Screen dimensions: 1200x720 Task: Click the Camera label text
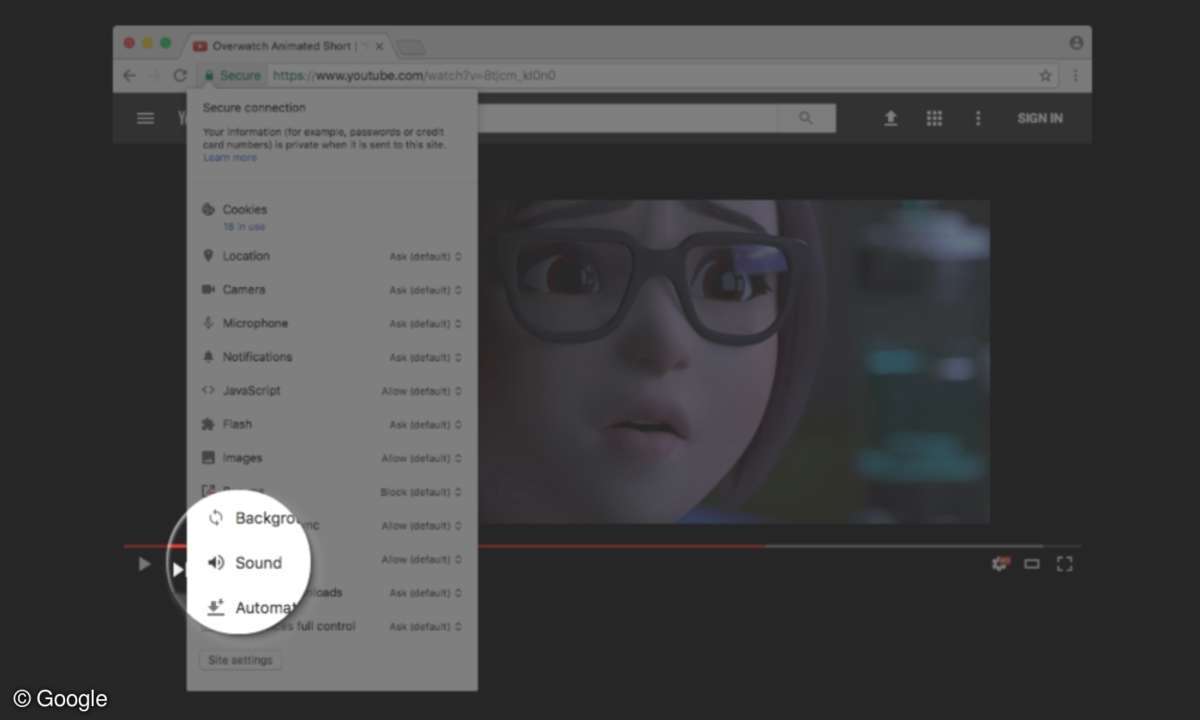click(244, 289)
